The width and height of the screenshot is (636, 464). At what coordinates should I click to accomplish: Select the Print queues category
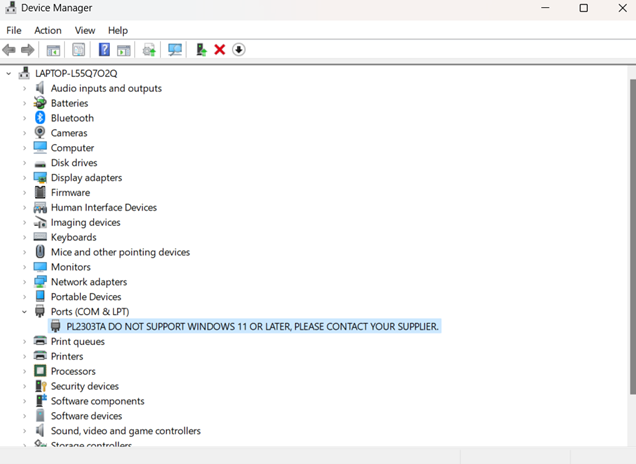(77, 341)
